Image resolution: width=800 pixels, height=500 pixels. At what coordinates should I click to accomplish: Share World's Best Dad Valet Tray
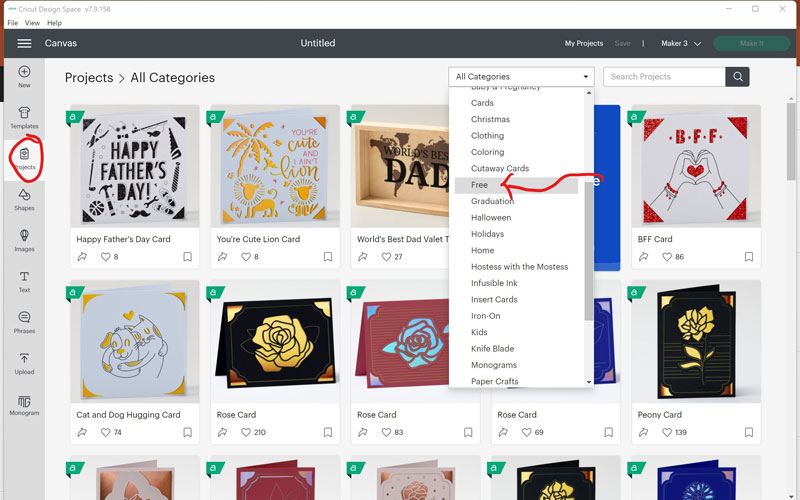click(363, 257)
